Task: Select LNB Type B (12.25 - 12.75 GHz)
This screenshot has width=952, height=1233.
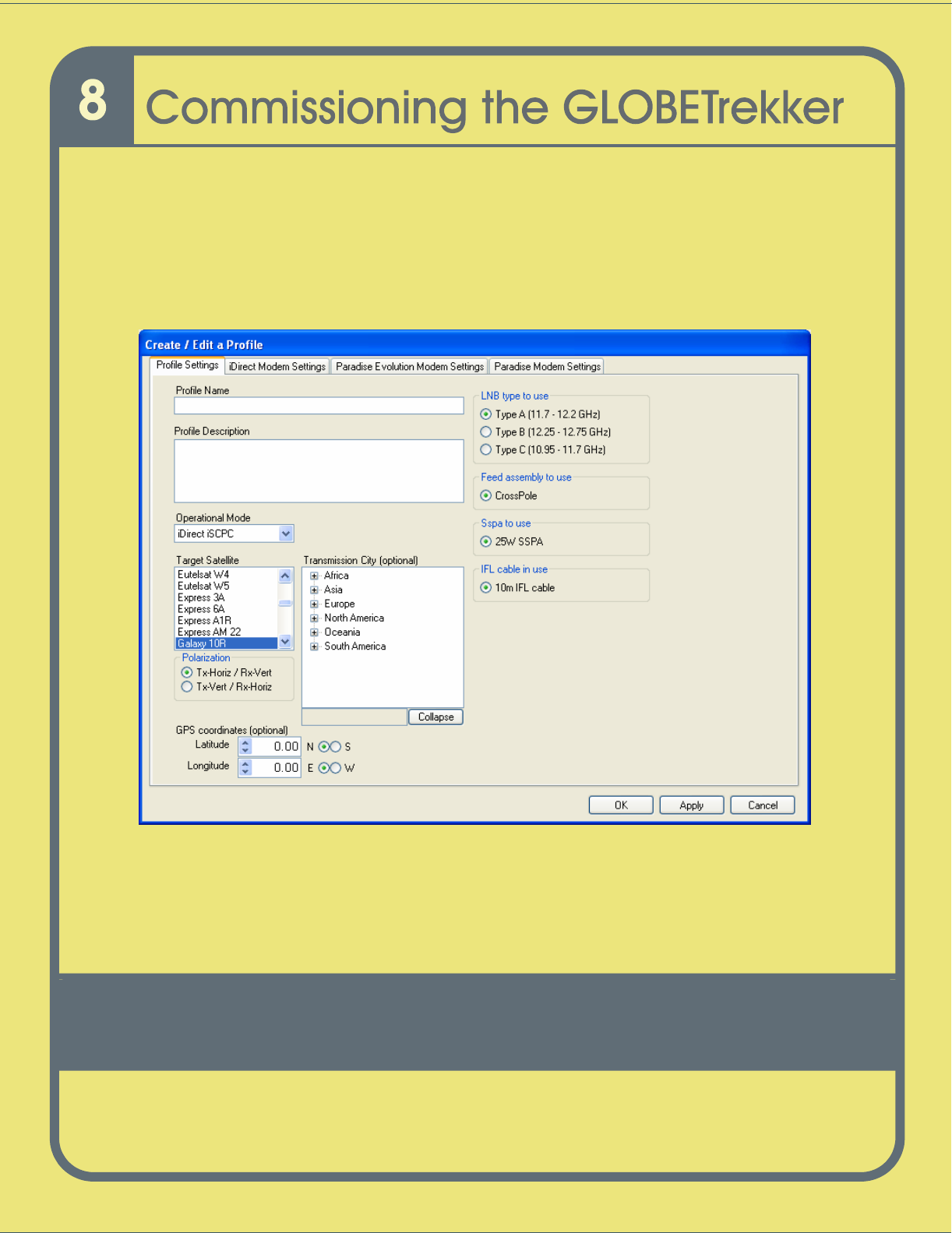Action: (x=486, y=432)
